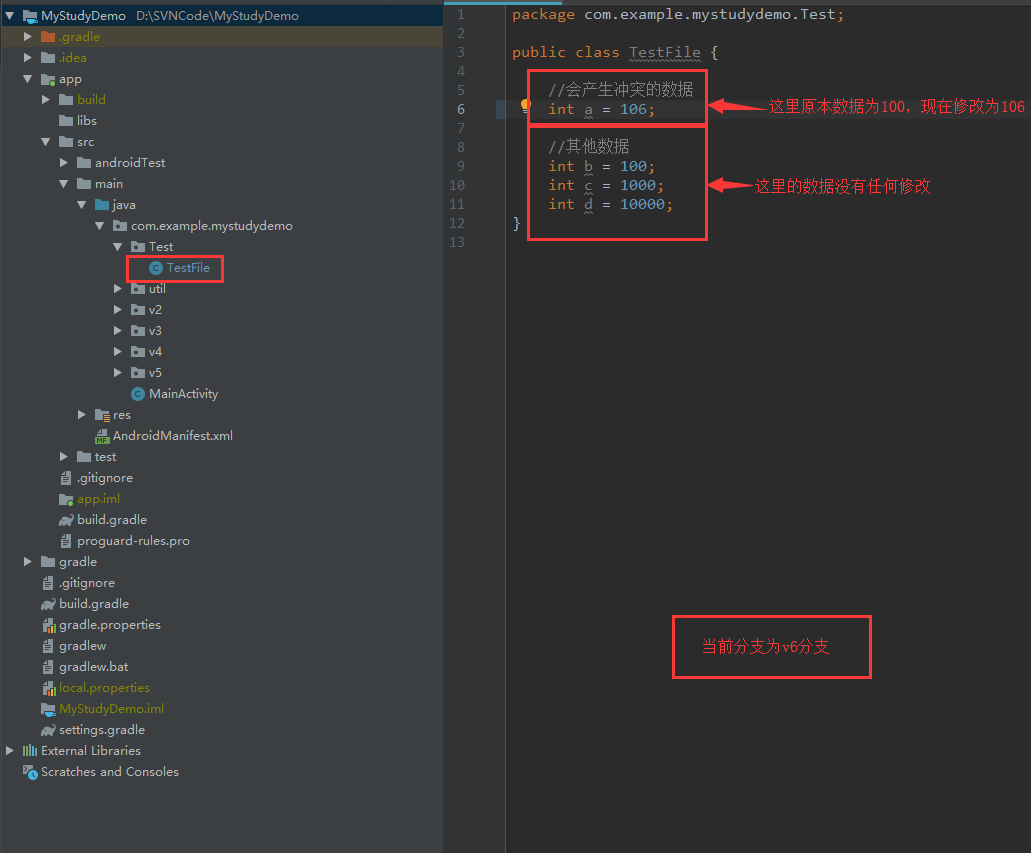1031x853 pixels.
Task: Click the value 10000 on line 11
Action: coord(642,204)
